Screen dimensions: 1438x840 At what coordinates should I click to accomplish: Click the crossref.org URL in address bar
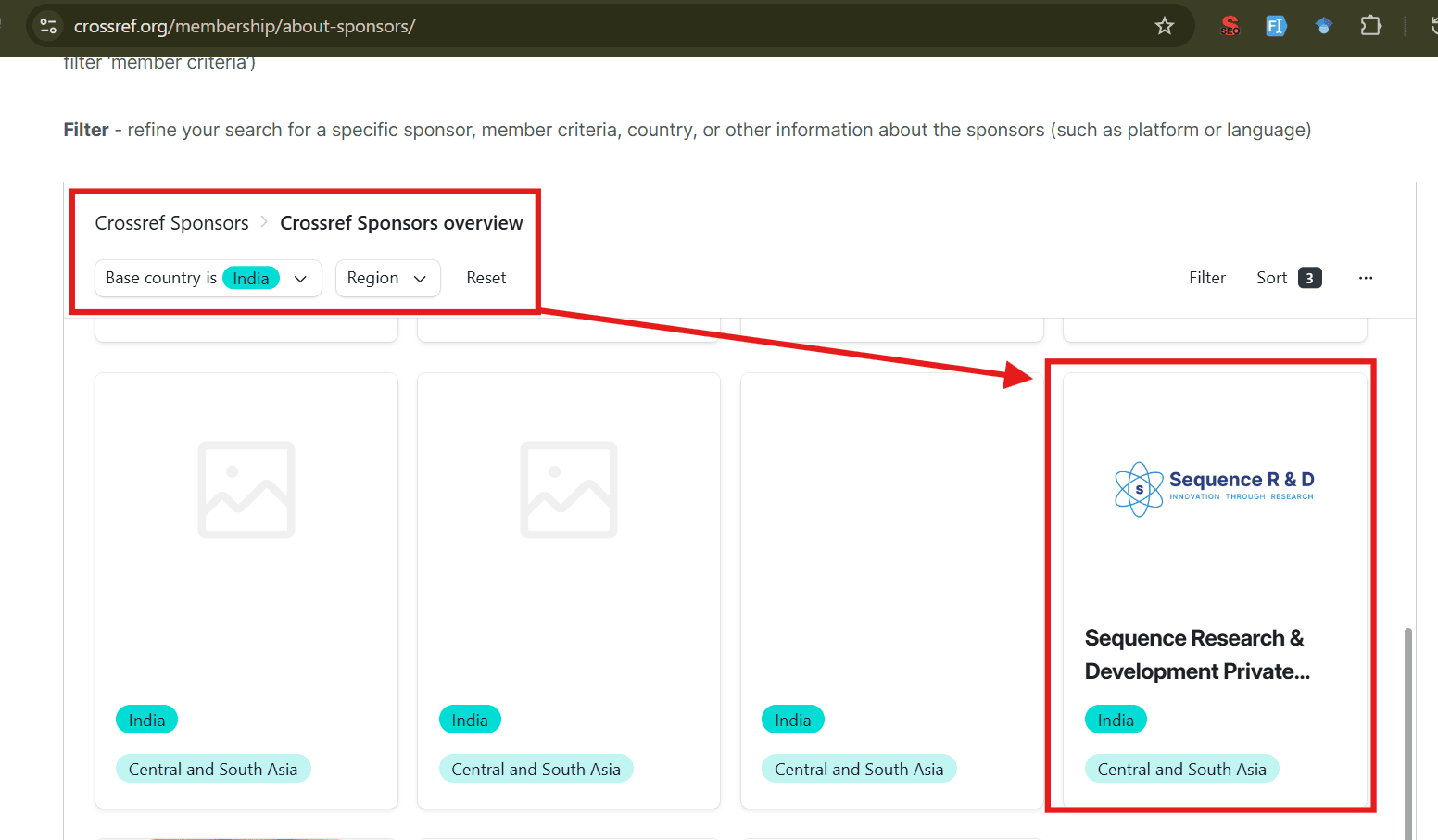click(x=245, y=26)
